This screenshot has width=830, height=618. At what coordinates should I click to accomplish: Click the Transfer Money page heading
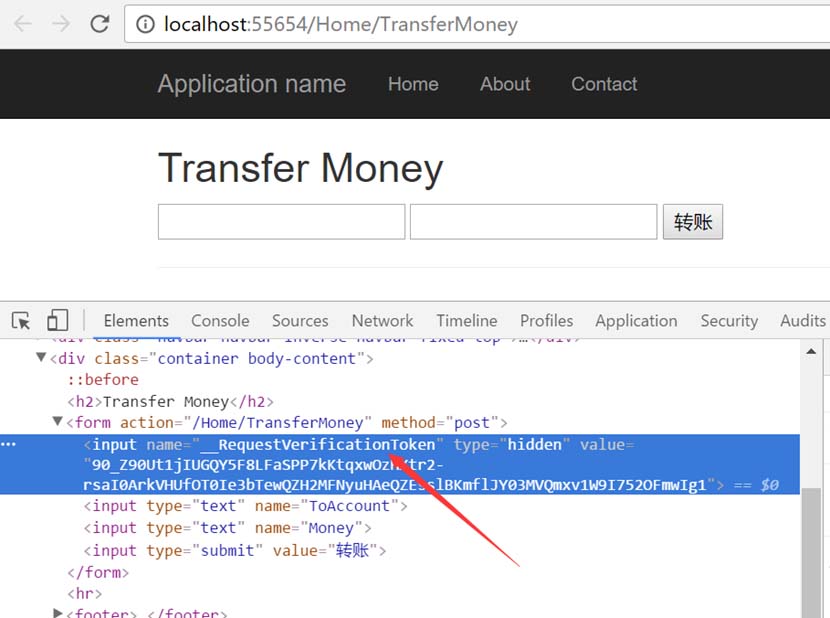click(x=301, y=168)
